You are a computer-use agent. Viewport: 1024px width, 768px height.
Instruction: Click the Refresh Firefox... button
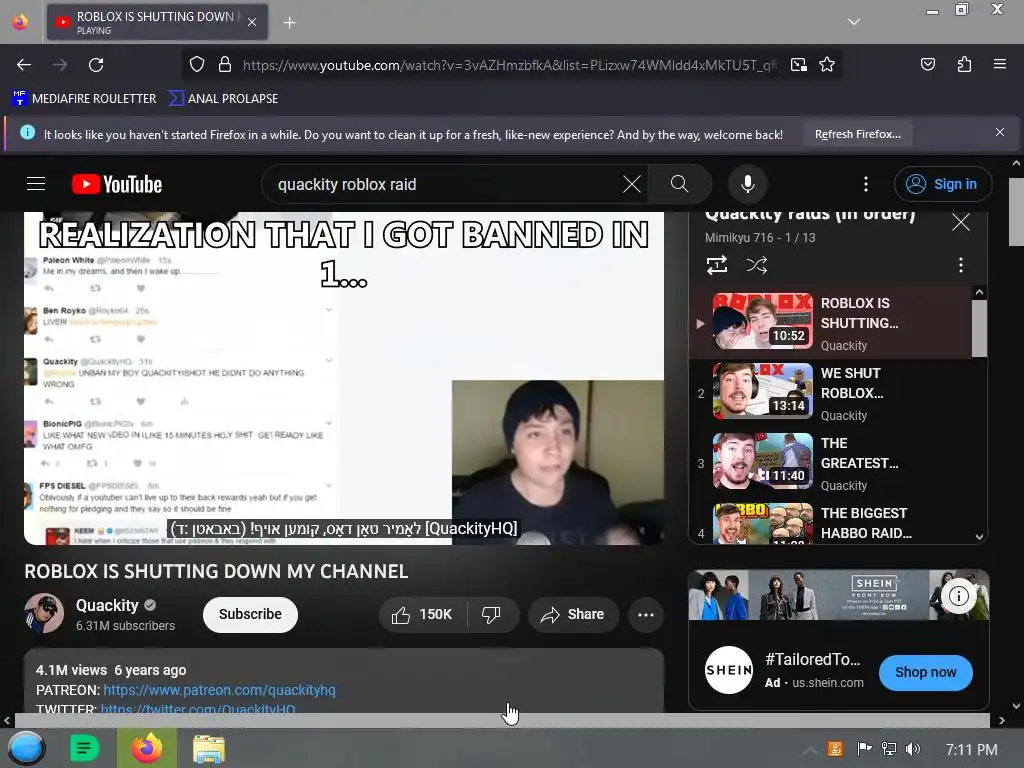[857, 134]
